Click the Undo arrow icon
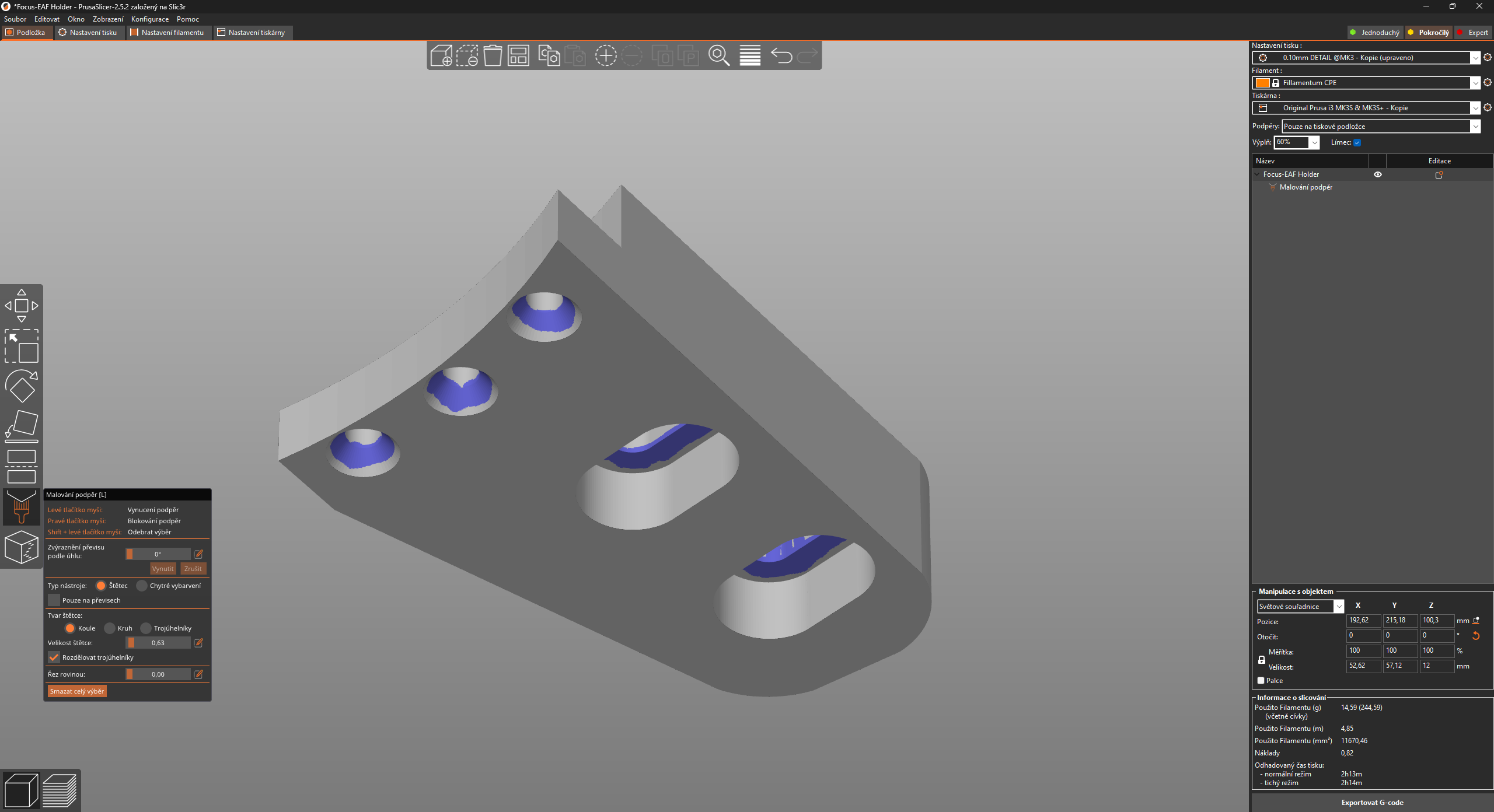1494x812 pixels. click(x=781, y=56)
